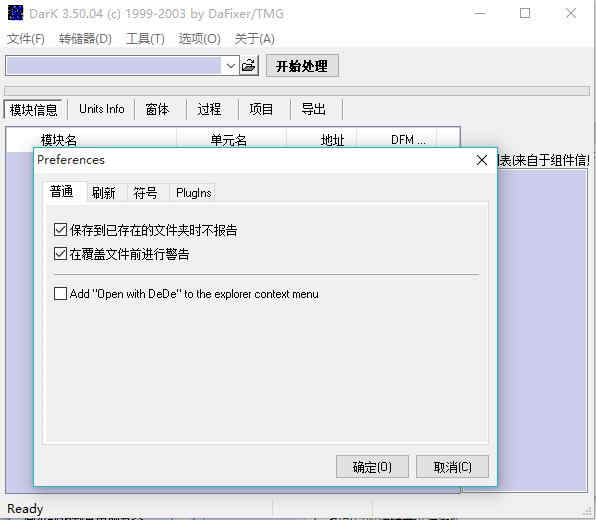Select the PlugIns tab

[x=193, y=193]
